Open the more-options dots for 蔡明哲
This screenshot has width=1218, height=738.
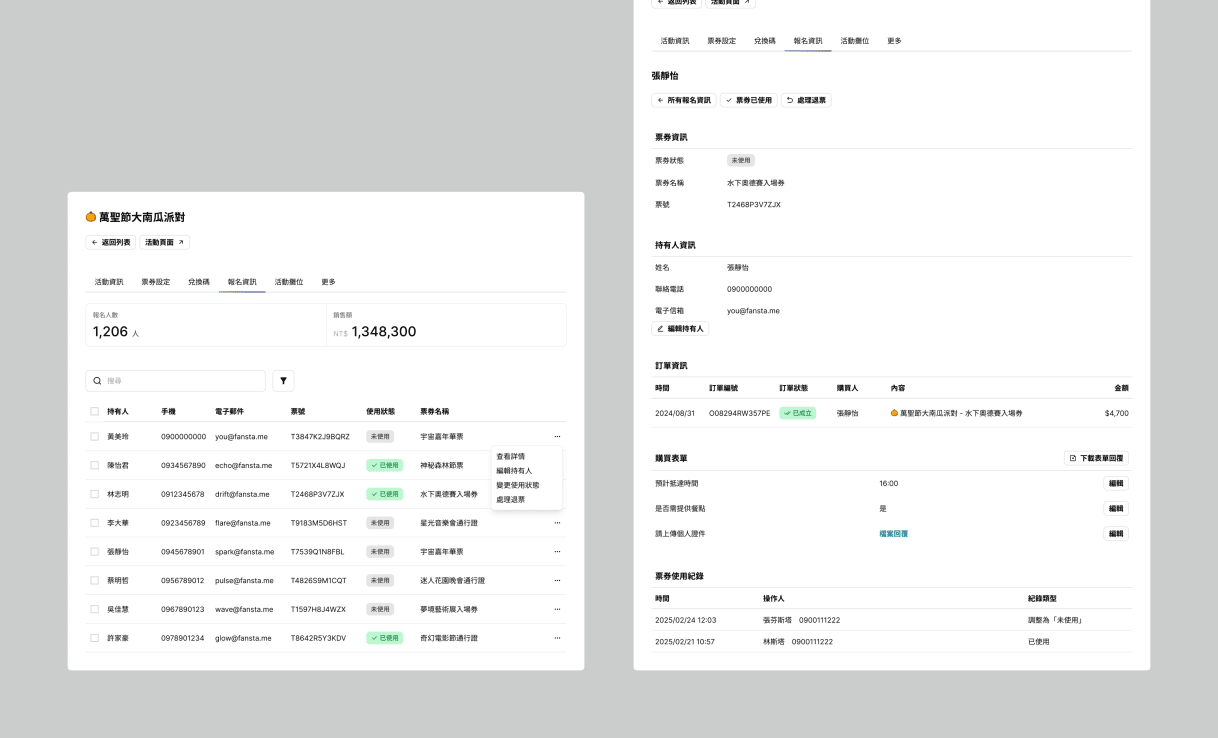tap(557, 580)
